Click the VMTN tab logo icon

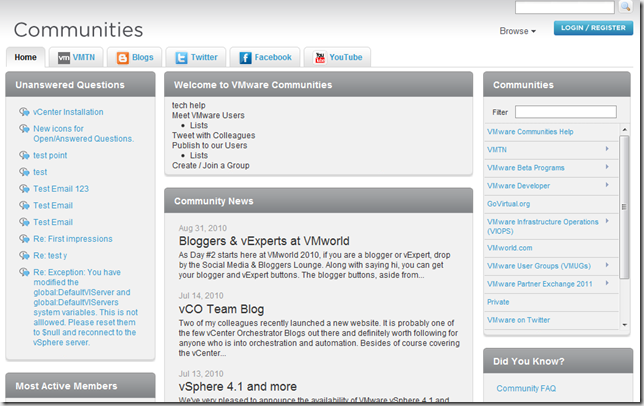point(64,57)
